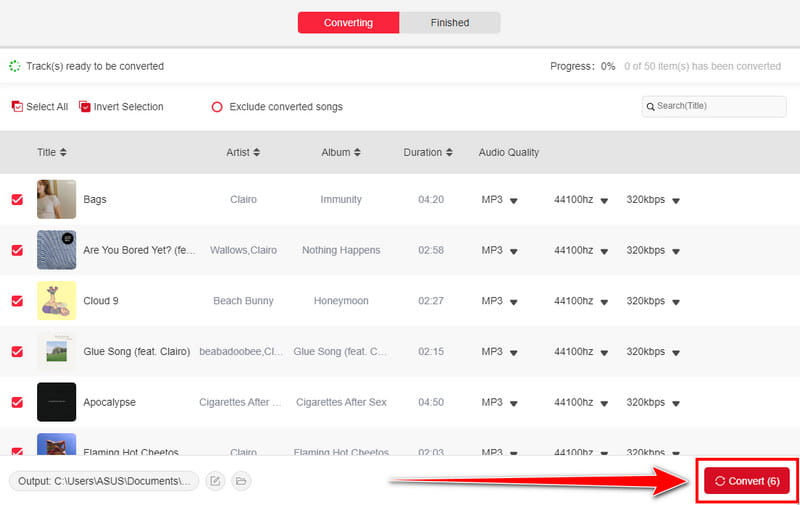Open MP3 format dropdown for Bags
Screen dimensions: 800x505
tap(513, 201)
